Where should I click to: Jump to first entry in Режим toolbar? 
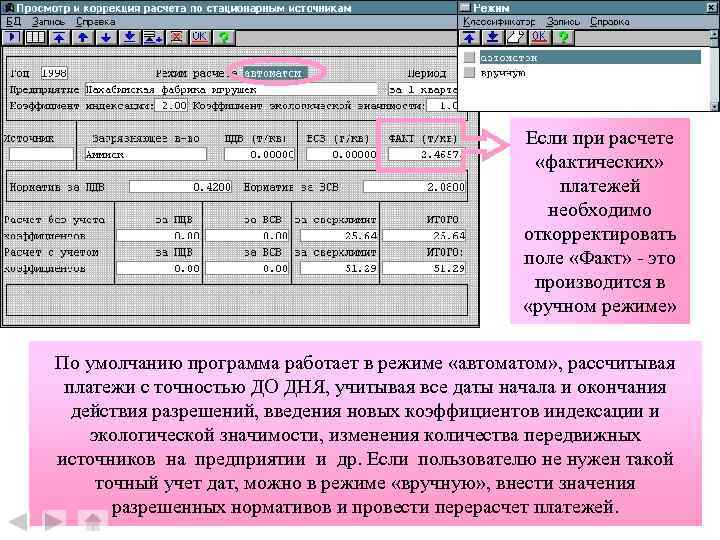(x=469, y=37)
